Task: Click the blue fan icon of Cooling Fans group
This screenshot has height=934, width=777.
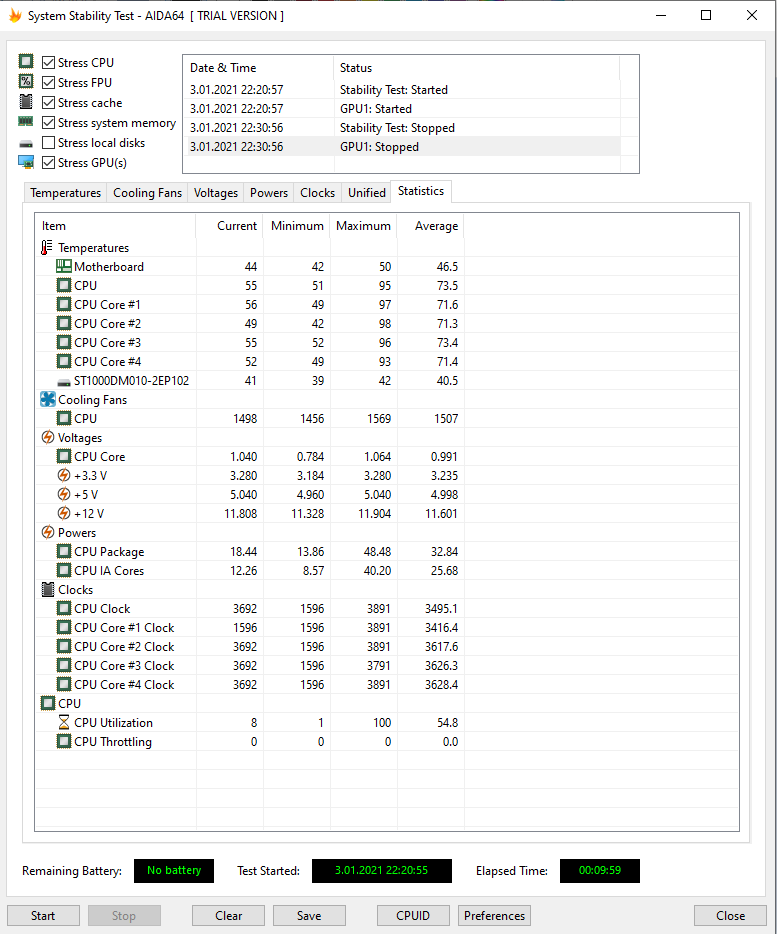Action: click(48, 399)
